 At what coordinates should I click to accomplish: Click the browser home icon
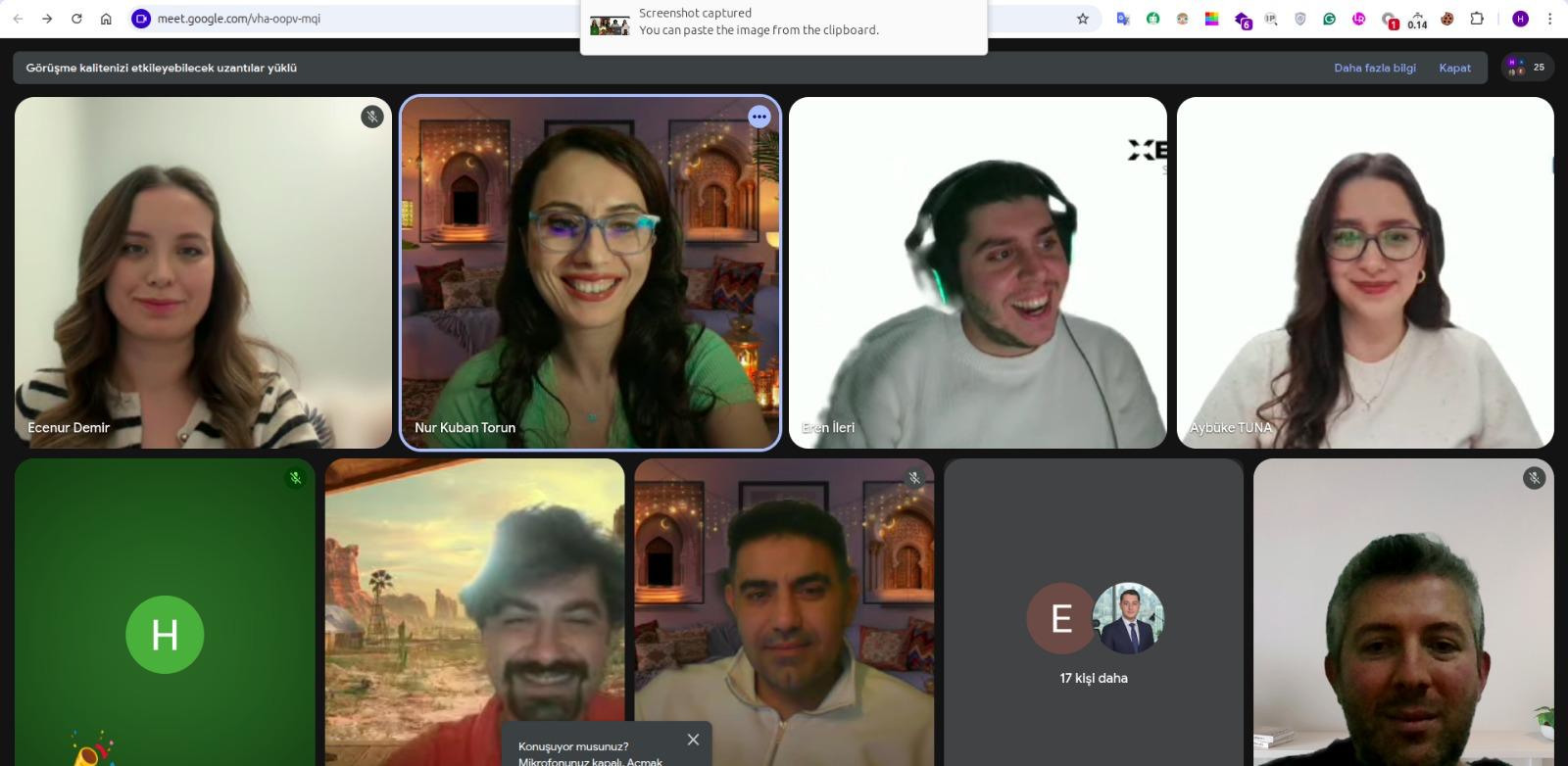pos(106,19)
